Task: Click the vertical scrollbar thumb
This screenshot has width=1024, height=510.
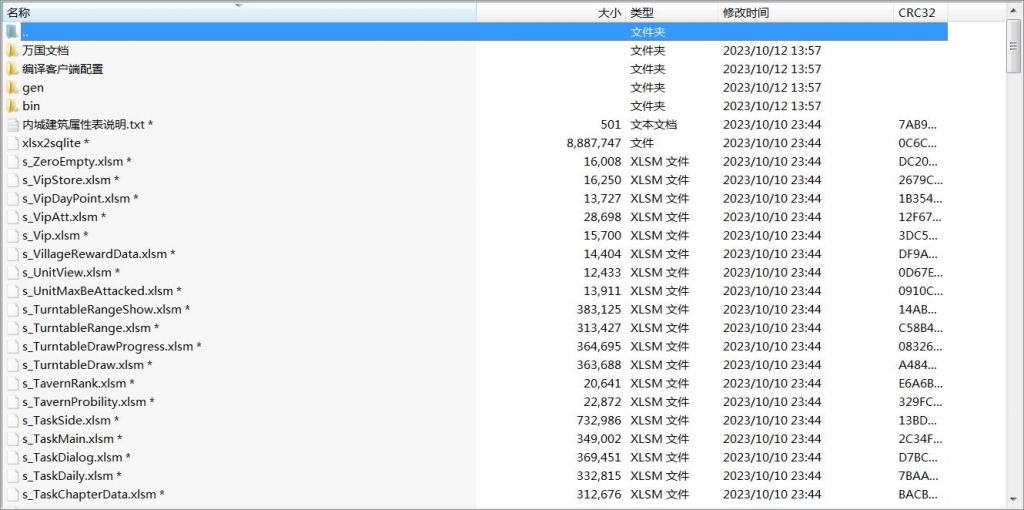Action: pos(1014,45)
